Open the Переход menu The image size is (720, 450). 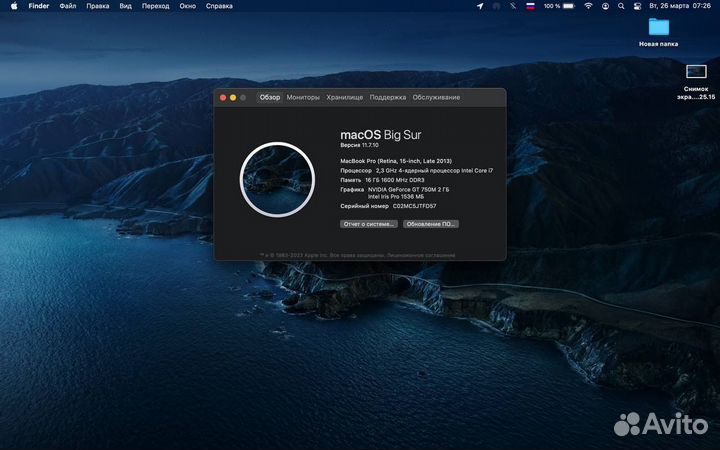(156, 6)
